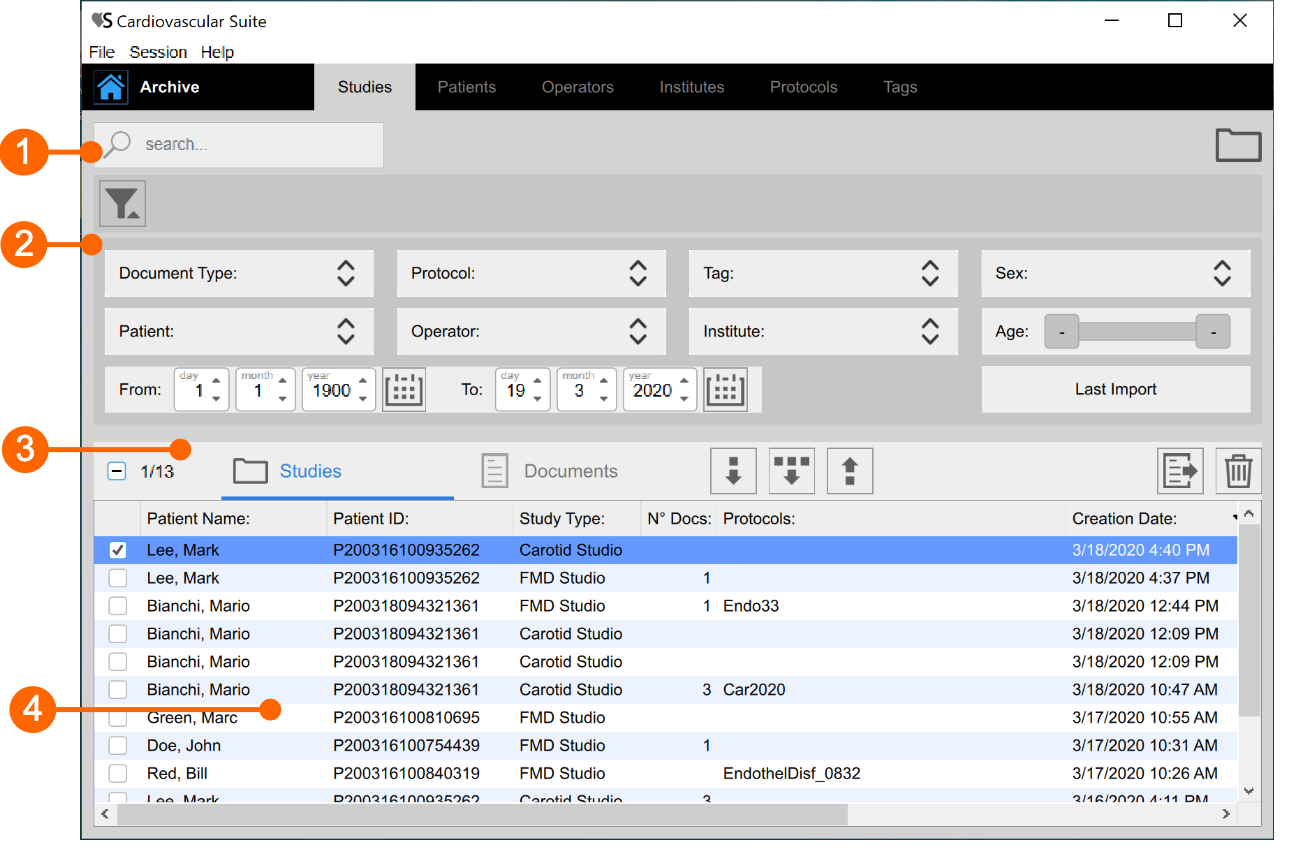Open the Sex filter dropdown
The width and height of the screenshot is (1294, 860).
click(1115, 273)
